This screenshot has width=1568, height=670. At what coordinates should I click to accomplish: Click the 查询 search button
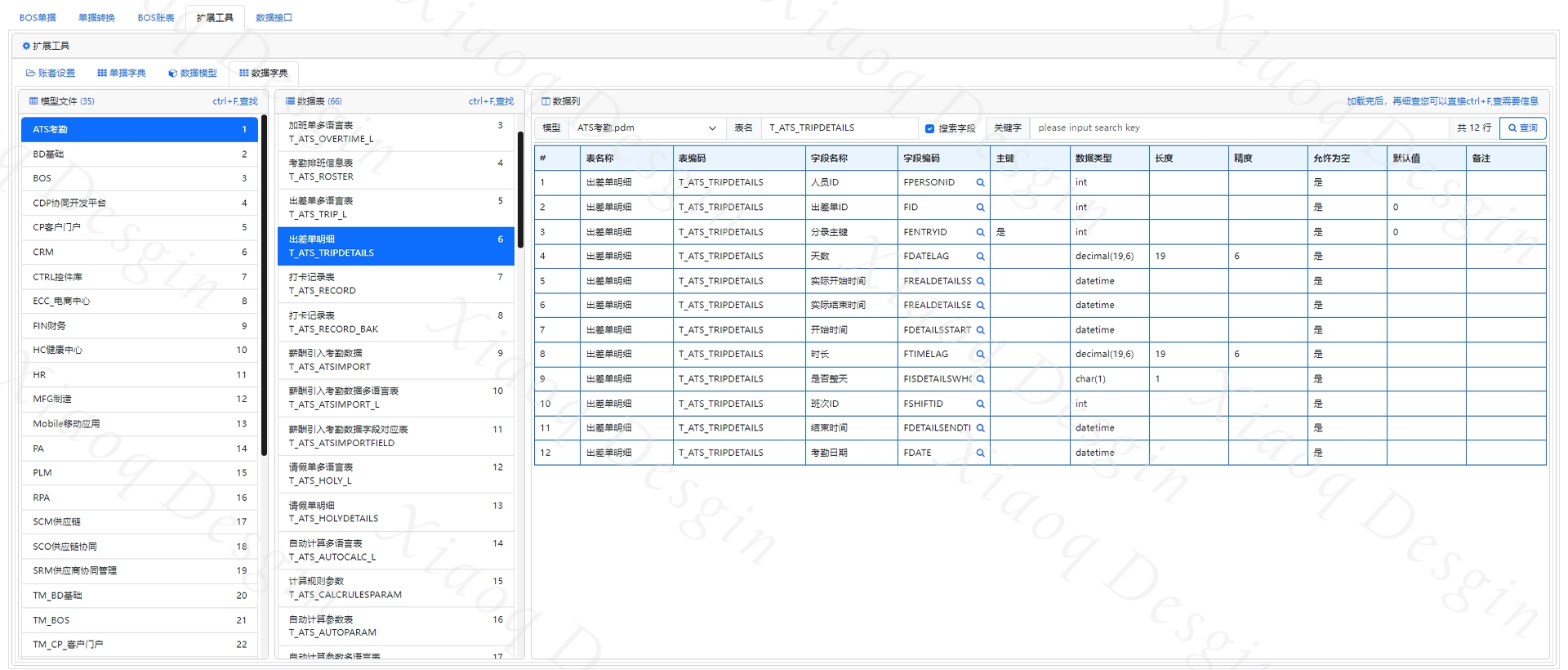pos(1522,128)
